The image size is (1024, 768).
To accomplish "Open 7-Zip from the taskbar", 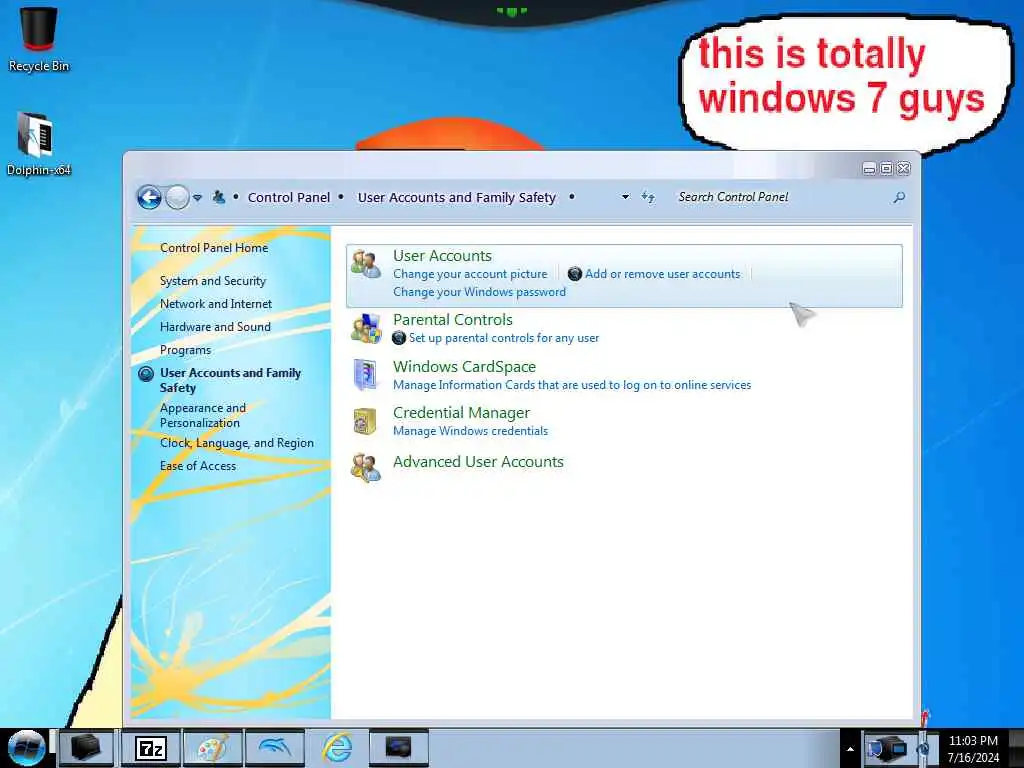I will [x=152, y=748].
